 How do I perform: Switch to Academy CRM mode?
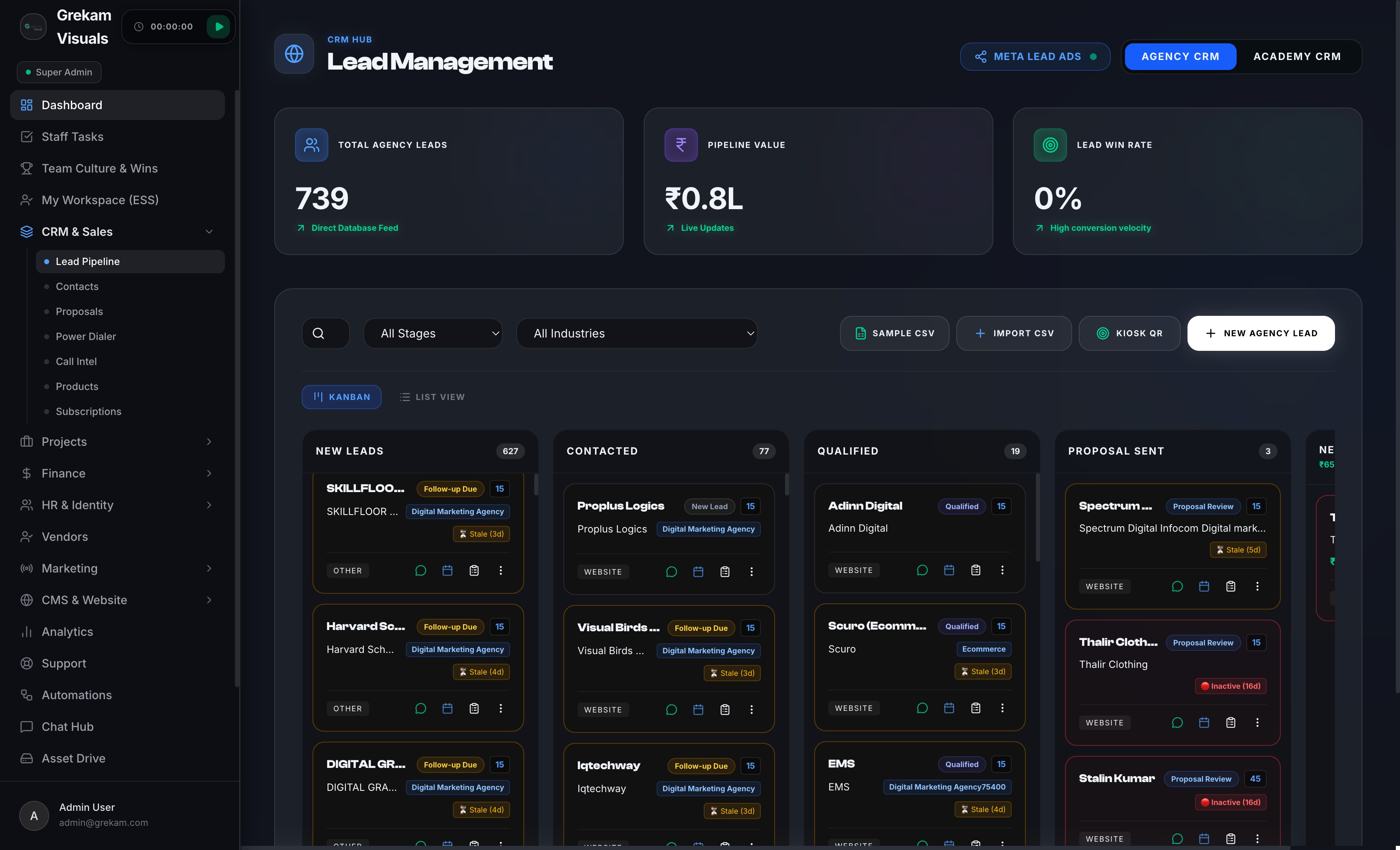pos(1297,56)
